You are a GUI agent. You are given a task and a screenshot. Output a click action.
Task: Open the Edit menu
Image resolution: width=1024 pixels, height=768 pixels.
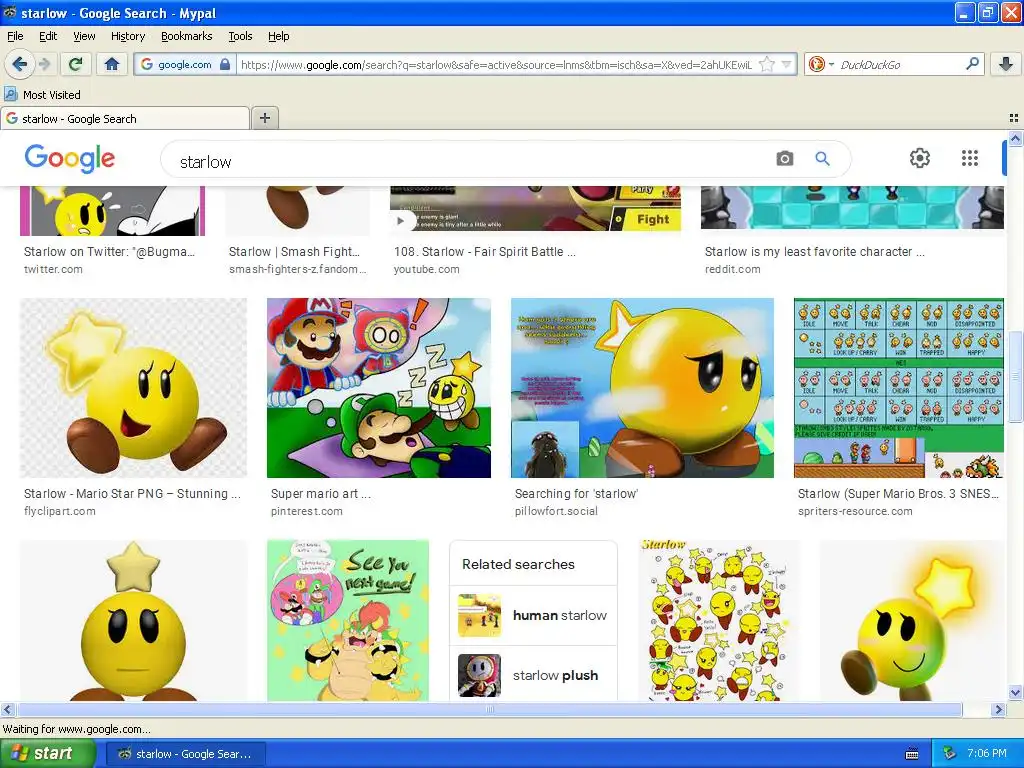48,36
